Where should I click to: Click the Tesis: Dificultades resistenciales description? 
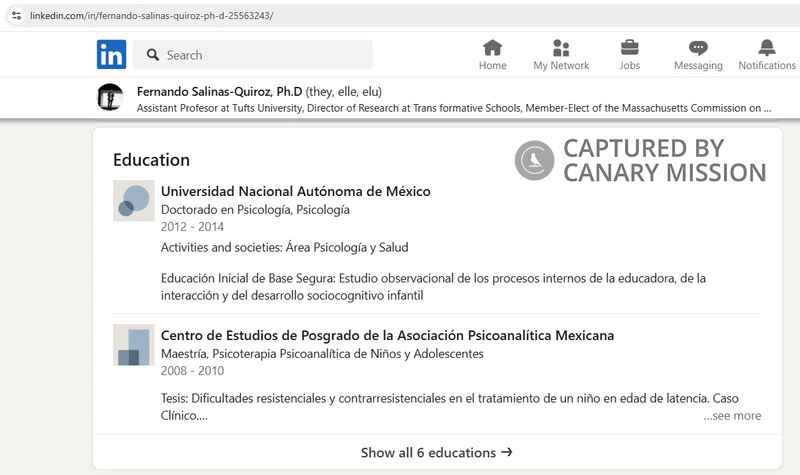(x=449, y=407)
